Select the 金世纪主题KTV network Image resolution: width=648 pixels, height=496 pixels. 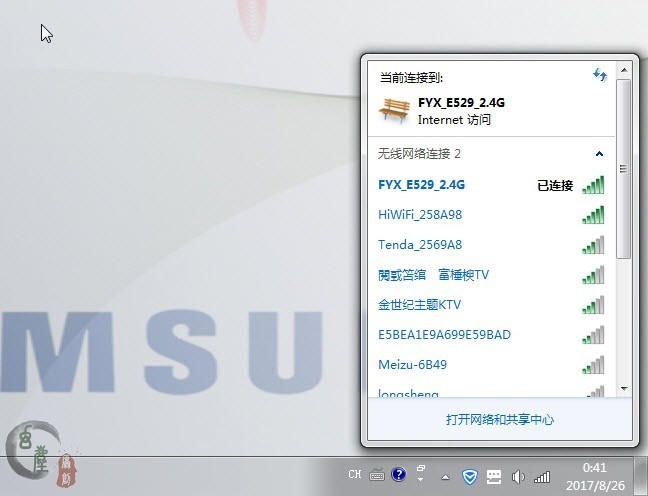pyautogui.click(x=491, y=305)
